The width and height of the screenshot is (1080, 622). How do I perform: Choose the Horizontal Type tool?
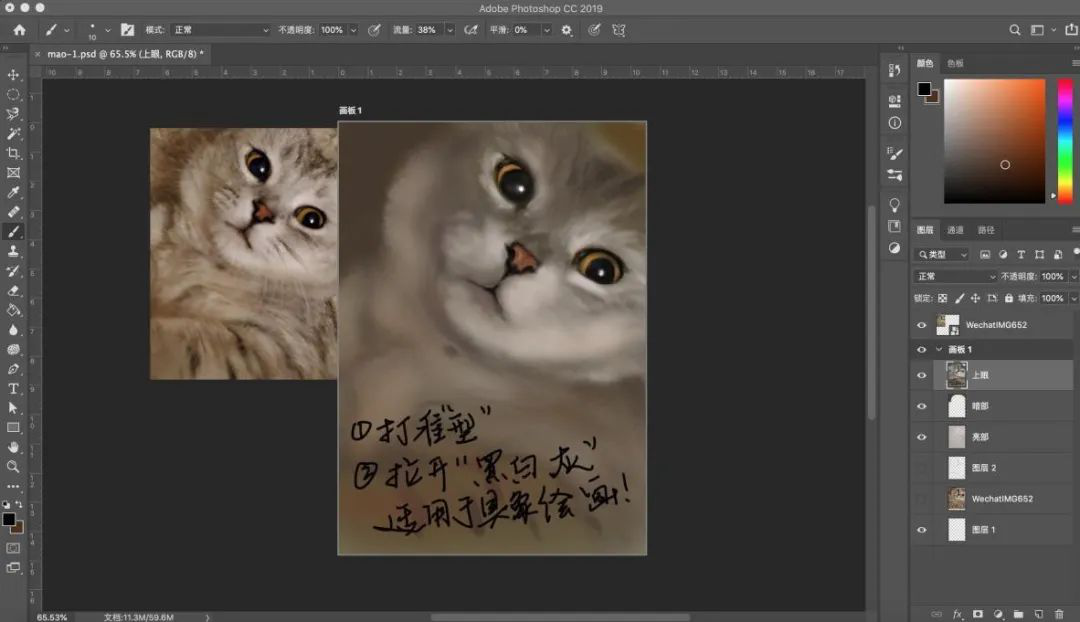click(x=13, y=388)
